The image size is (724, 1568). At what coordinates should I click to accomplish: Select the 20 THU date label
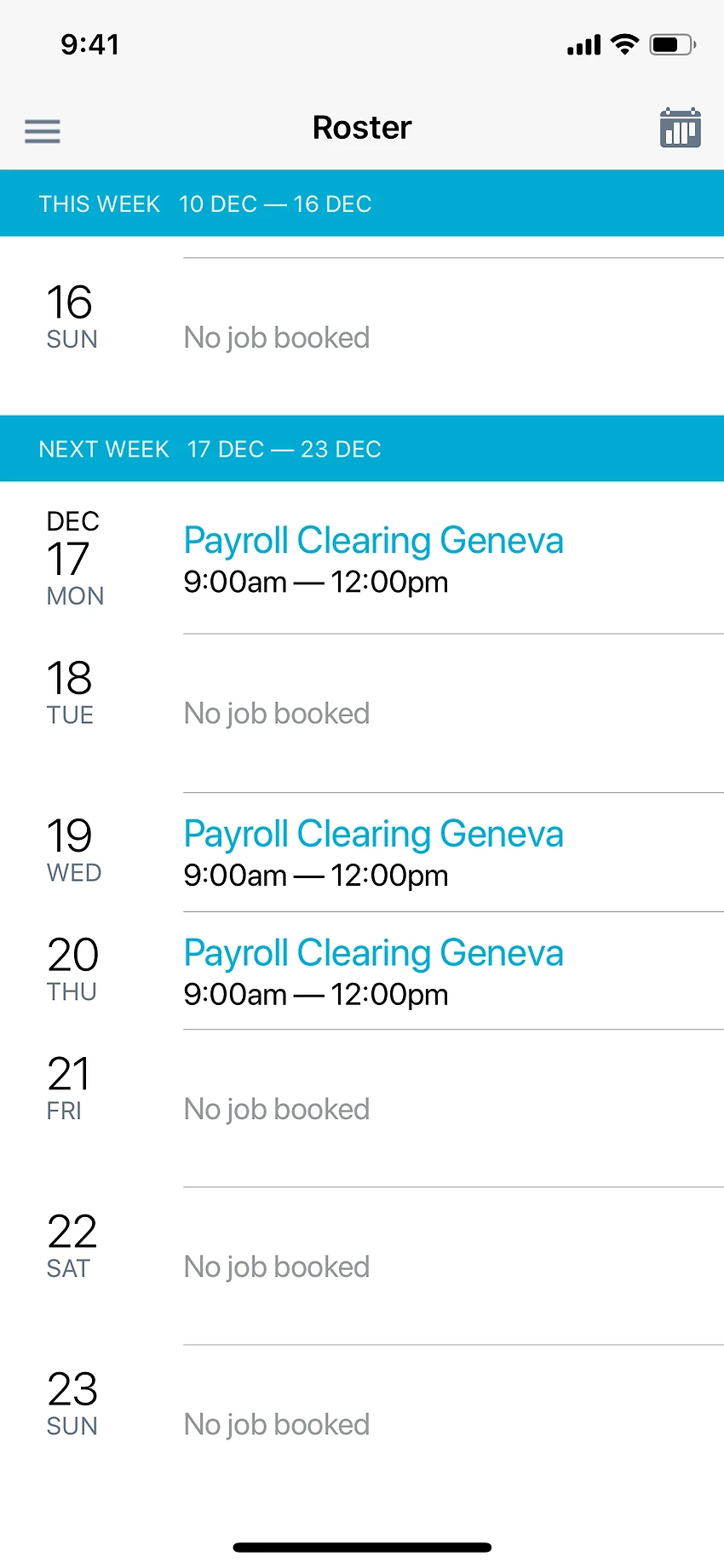[72, 968]
